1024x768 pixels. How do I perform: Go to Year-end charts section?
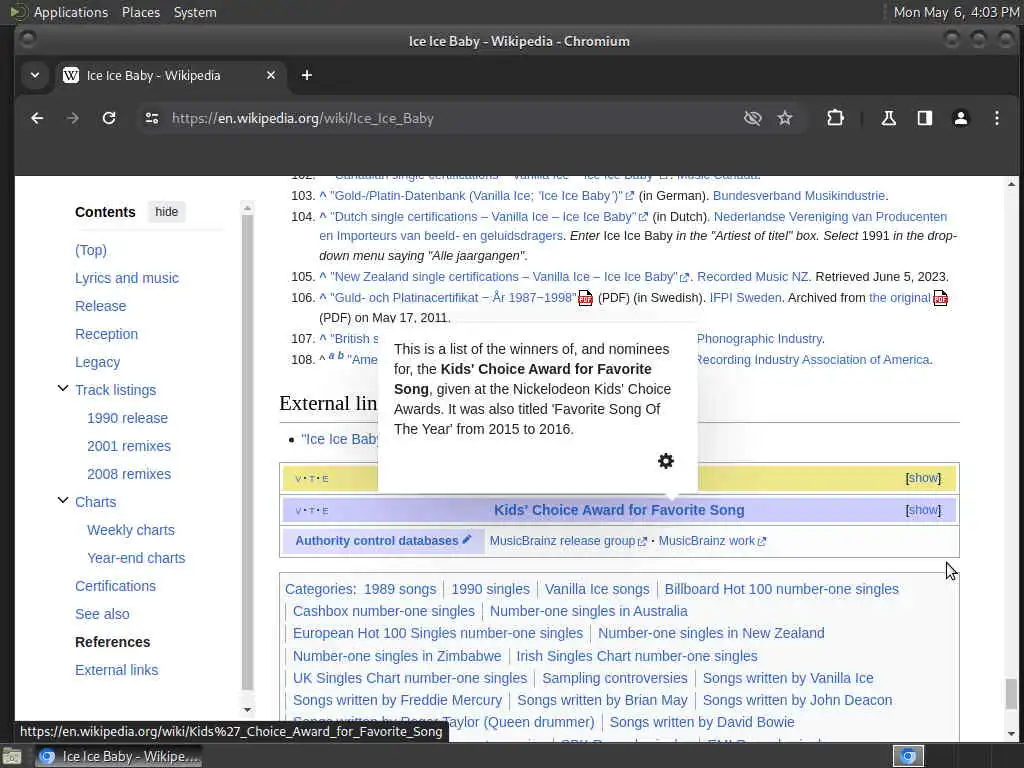[136, 558]
